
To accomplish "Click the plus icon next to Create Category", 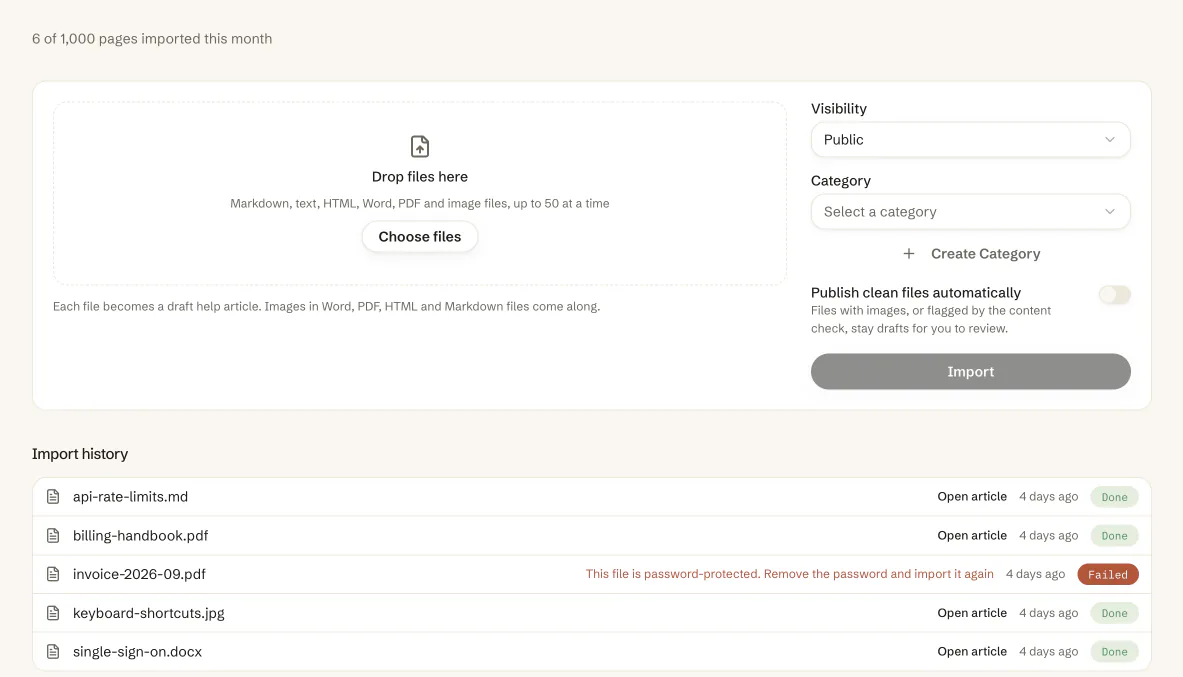I will click(909, 254).
